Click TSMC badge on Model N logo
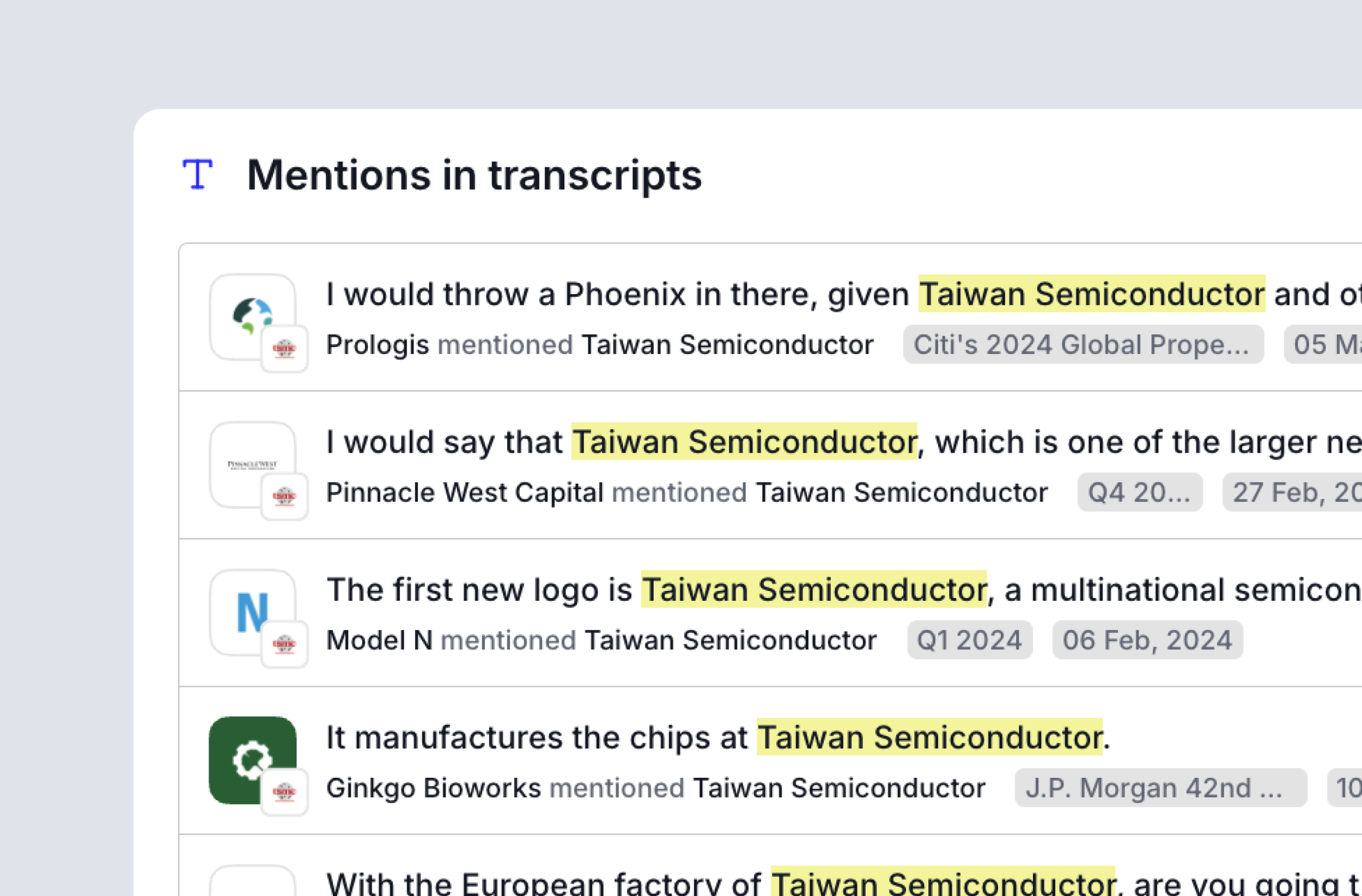Screen dimensions: 1362x896 coord(284,644)
